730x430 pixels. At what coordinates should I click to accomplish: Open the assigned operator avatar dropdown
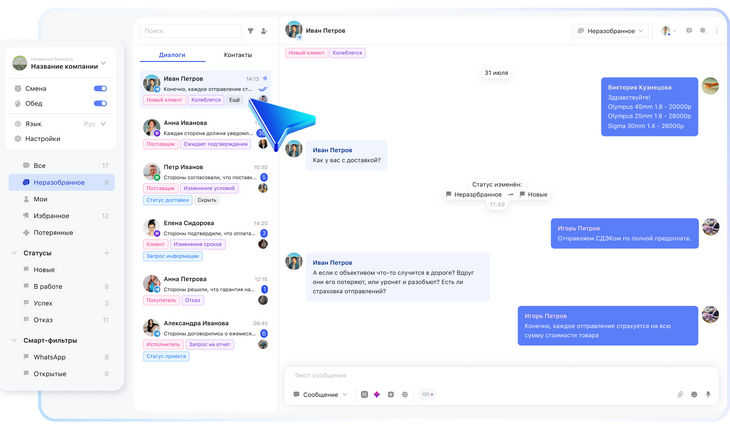click(669, 31)
